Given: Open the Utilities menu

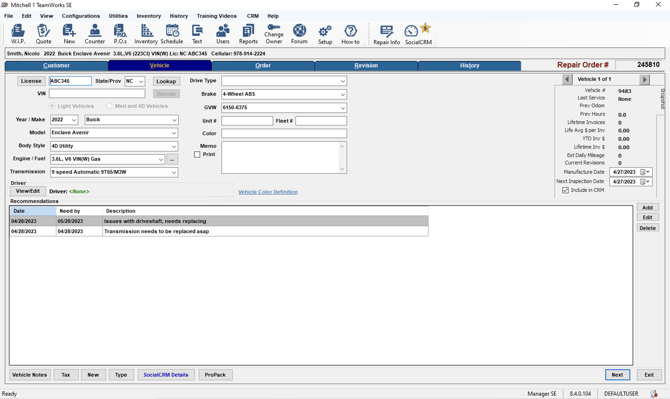Looking at the screenshot, I should click(x=118, y=16).
